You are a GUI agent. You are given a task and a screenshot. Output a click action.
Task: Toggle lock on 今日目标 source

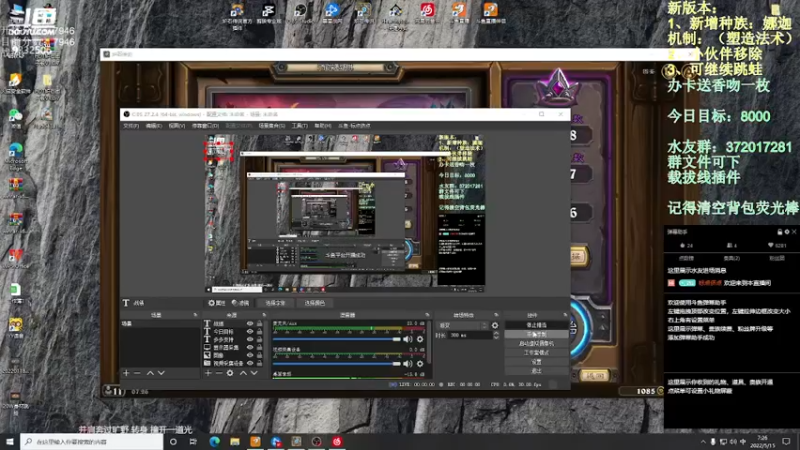(259, 332)
